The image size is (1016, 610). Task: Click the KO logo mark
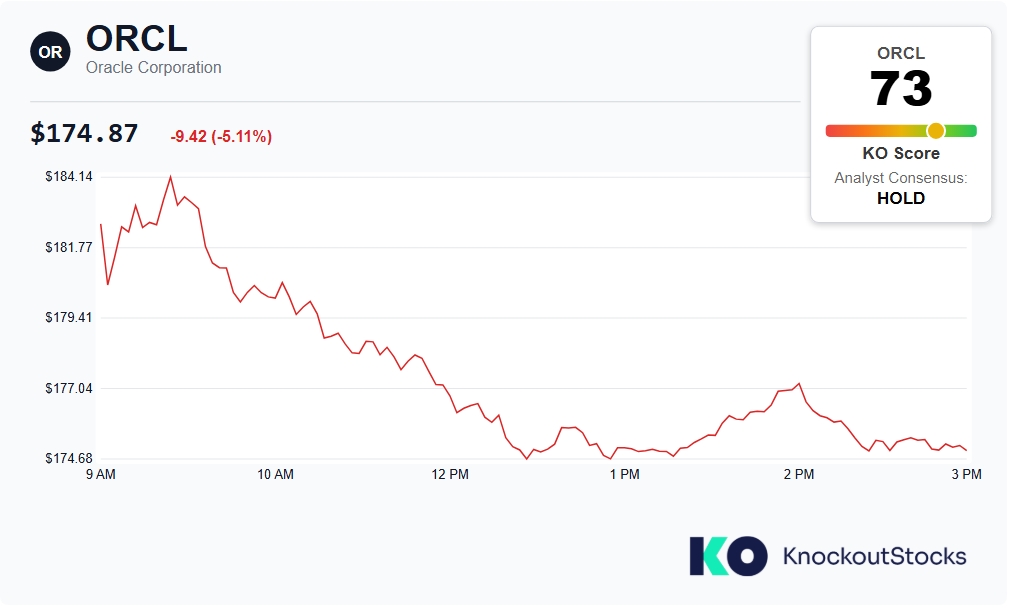click(x=728, y=556)
